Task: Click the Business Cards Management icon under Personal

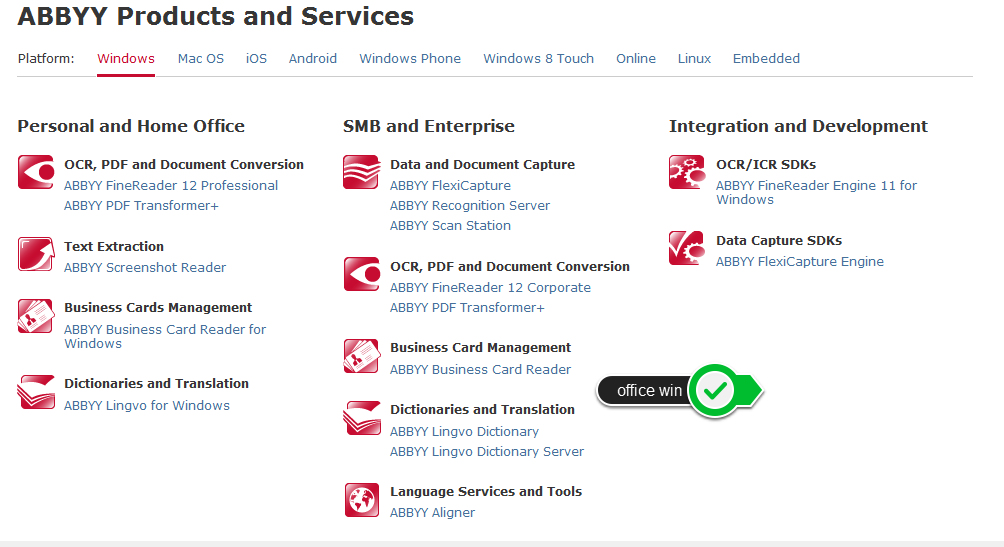Action: [x=36, y=316]
